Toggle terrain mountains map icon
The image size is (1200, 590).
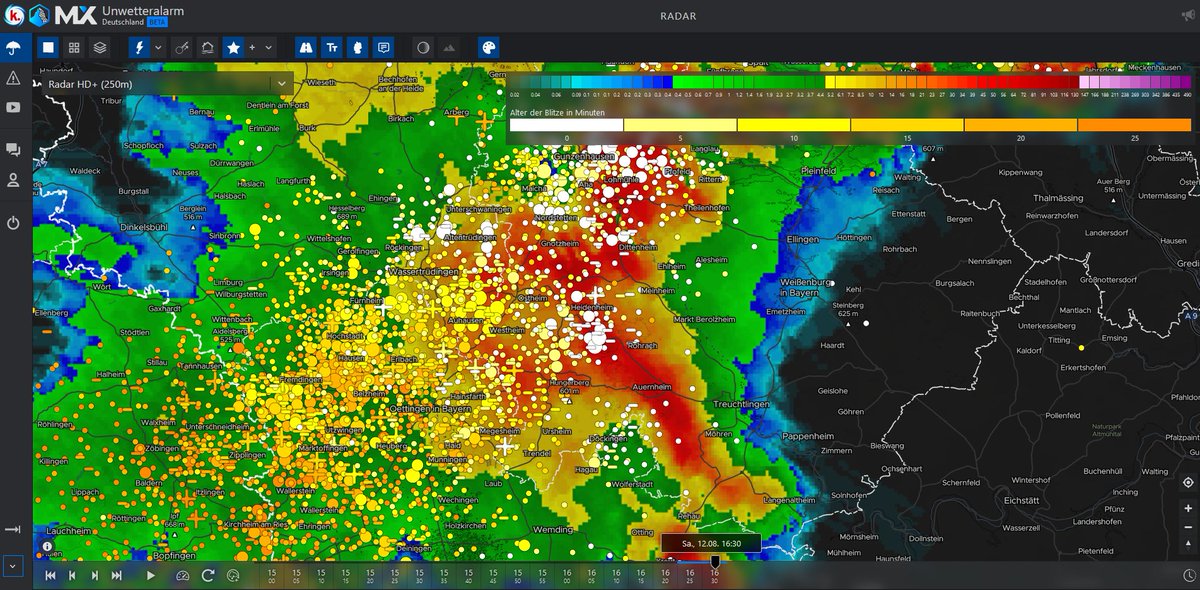click(448, 47)
